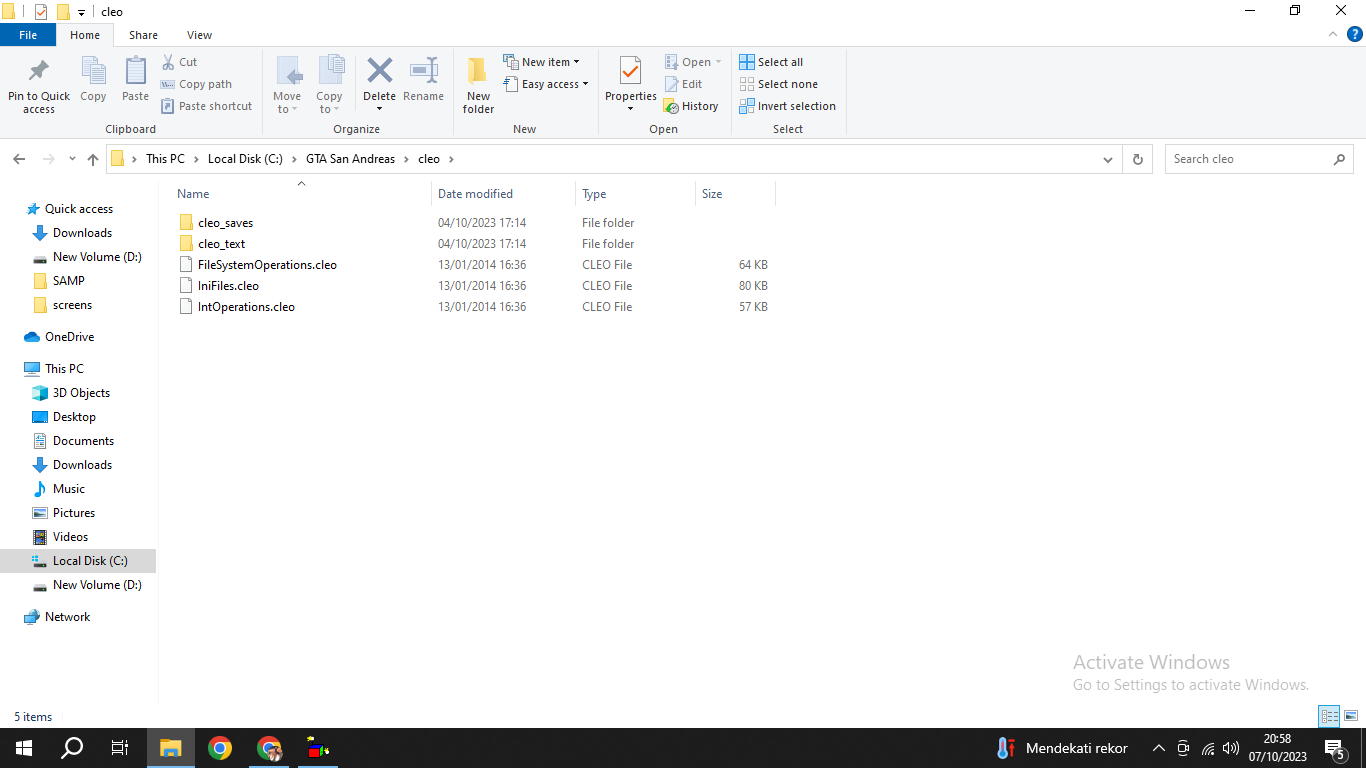This screenshot has height=768, width=1366.
Task: Select the FileSystemOperations.cleo file
Action: pos(267,265)
